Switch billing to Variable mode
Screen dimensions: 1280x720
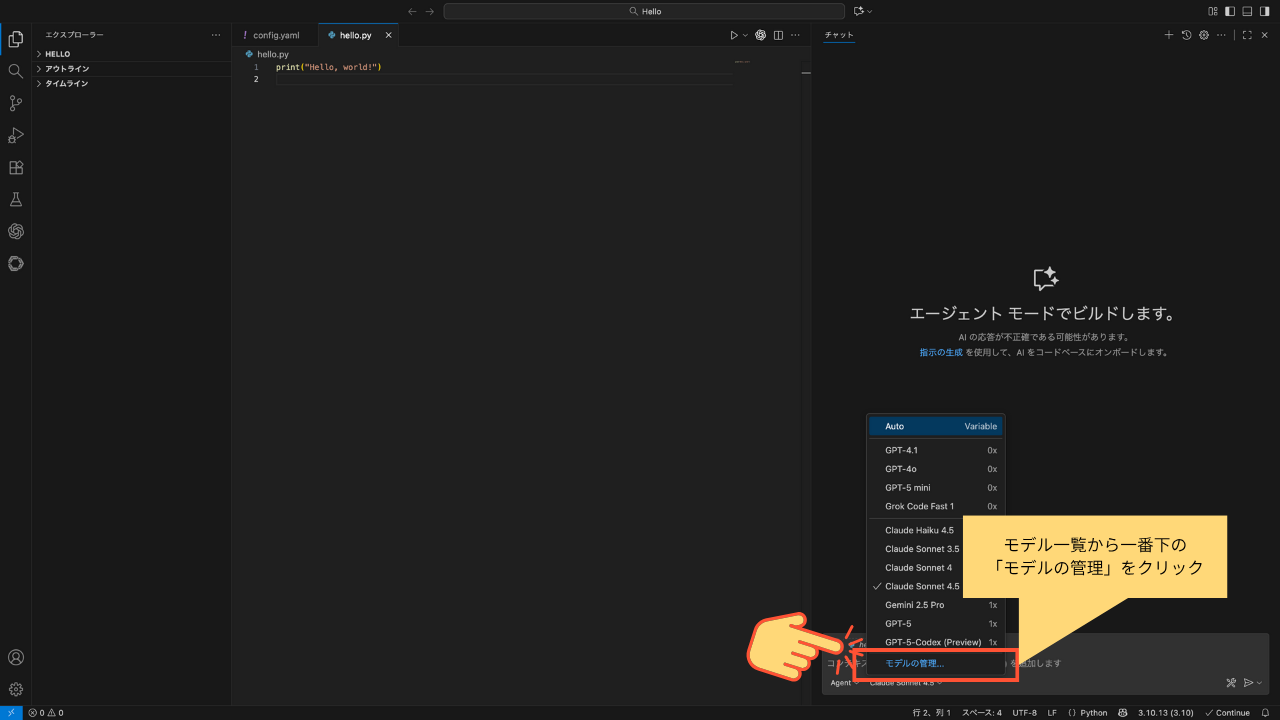coord(979,426)
